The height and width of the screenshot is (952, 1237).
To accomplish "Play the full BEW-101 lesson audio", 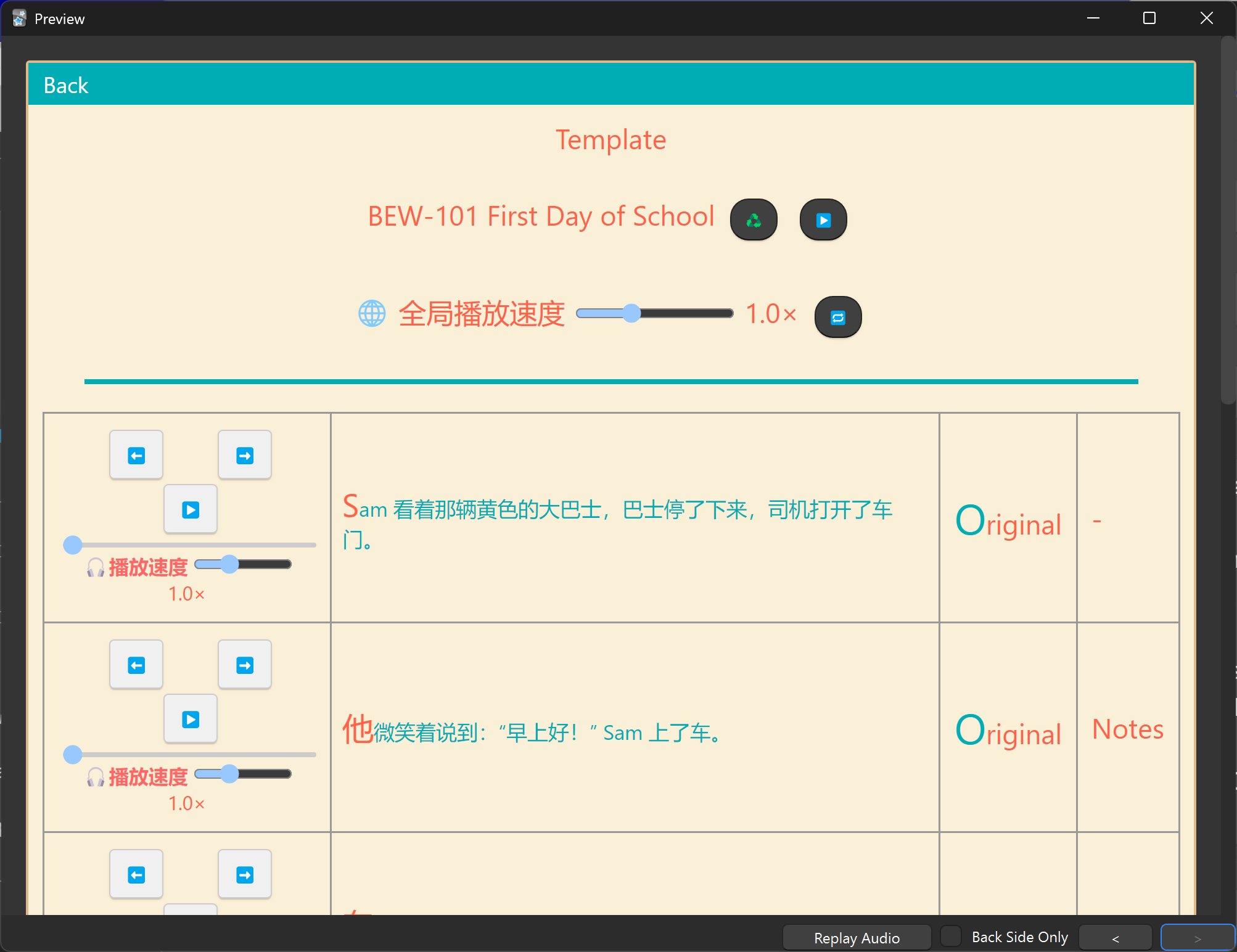I will tap(823, 220).
